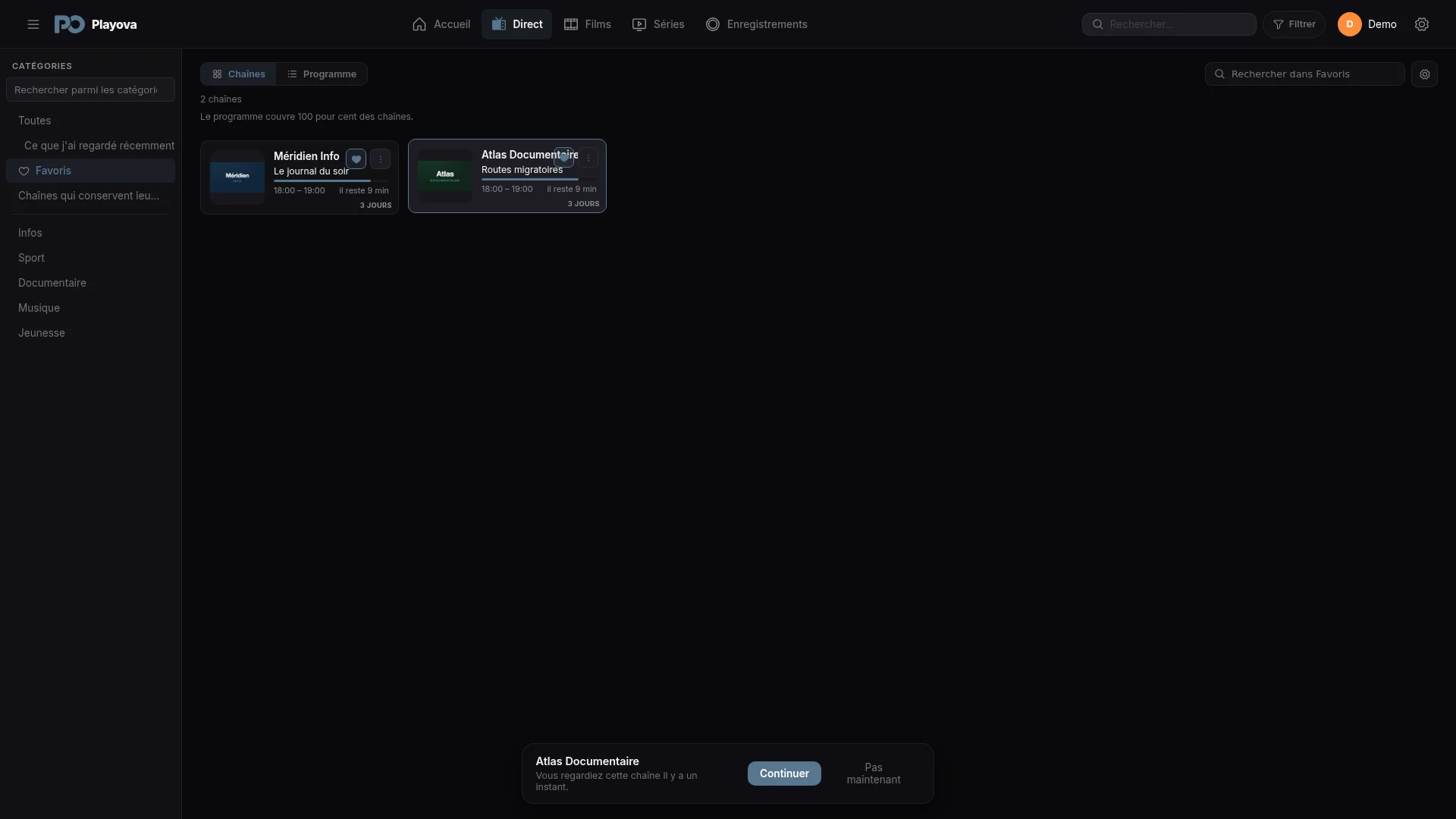1456x819 pixels.
Task: Click the Demo user avatar
Action: [x=1349, y=24]
